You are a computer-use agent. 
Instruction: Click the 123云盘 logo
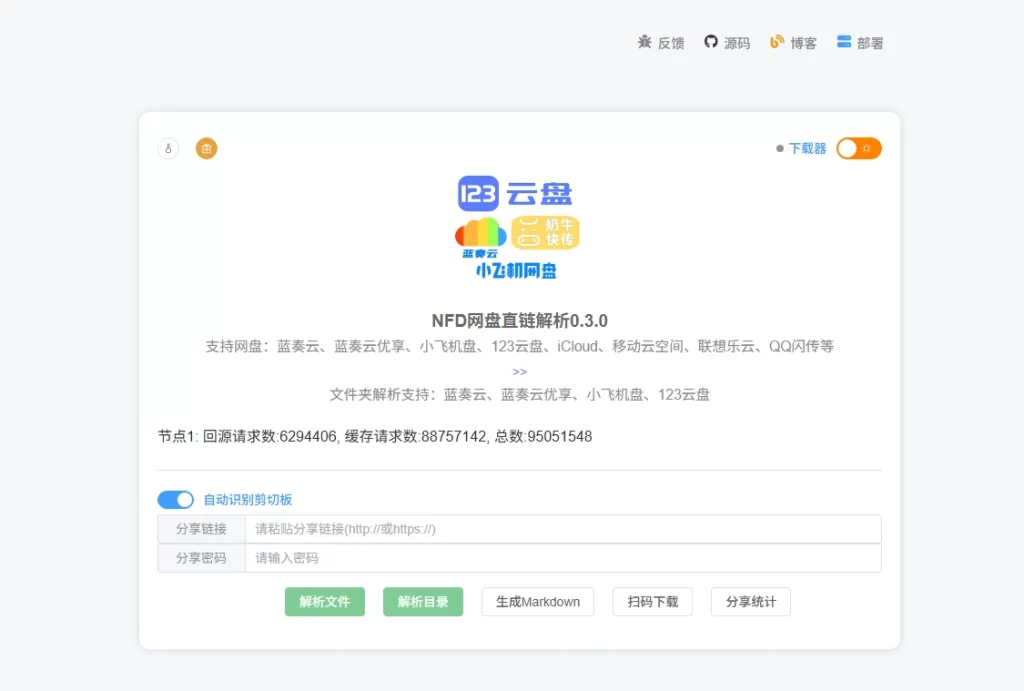click(515, 193)
